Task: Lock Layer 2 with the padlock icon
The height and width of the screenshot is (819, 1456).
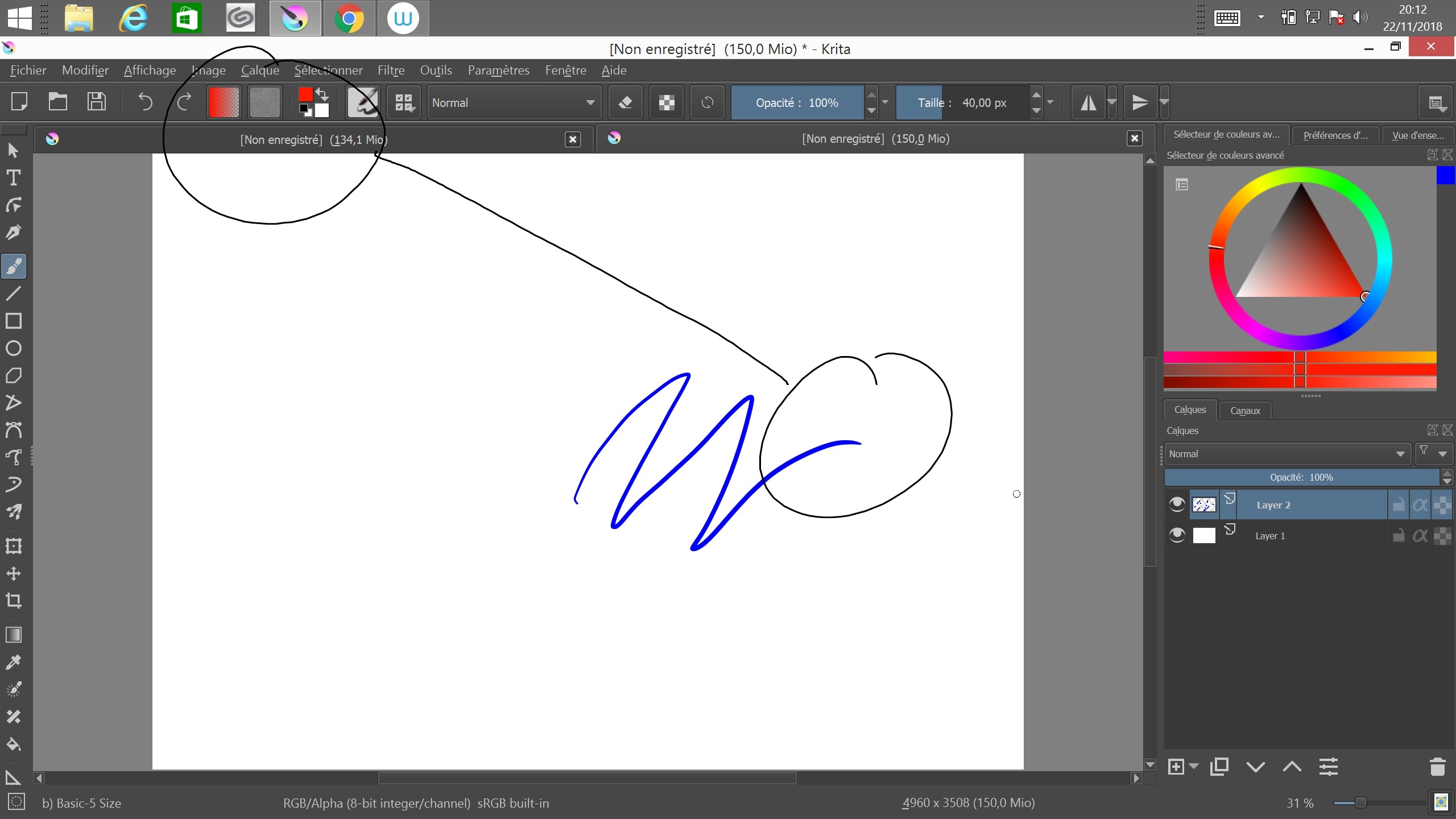Action: click(x=1397, y=504)
